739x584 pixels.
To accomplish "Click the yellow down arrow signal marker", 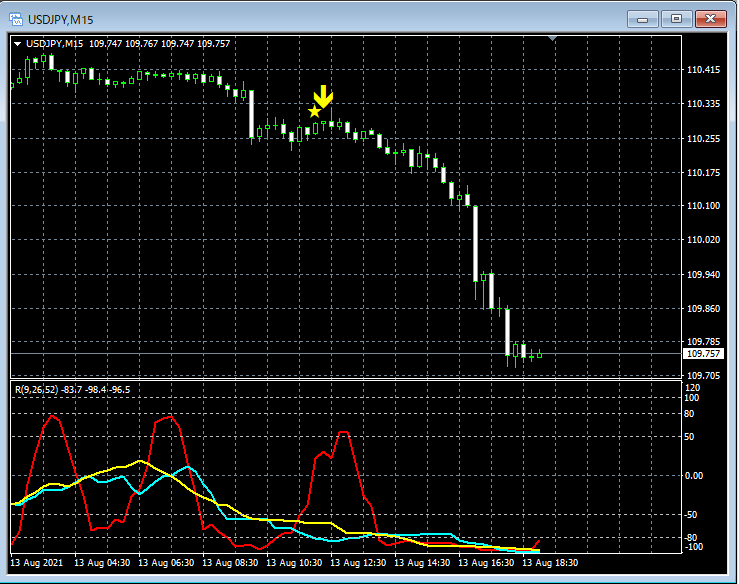I will (x=323, y=96).
